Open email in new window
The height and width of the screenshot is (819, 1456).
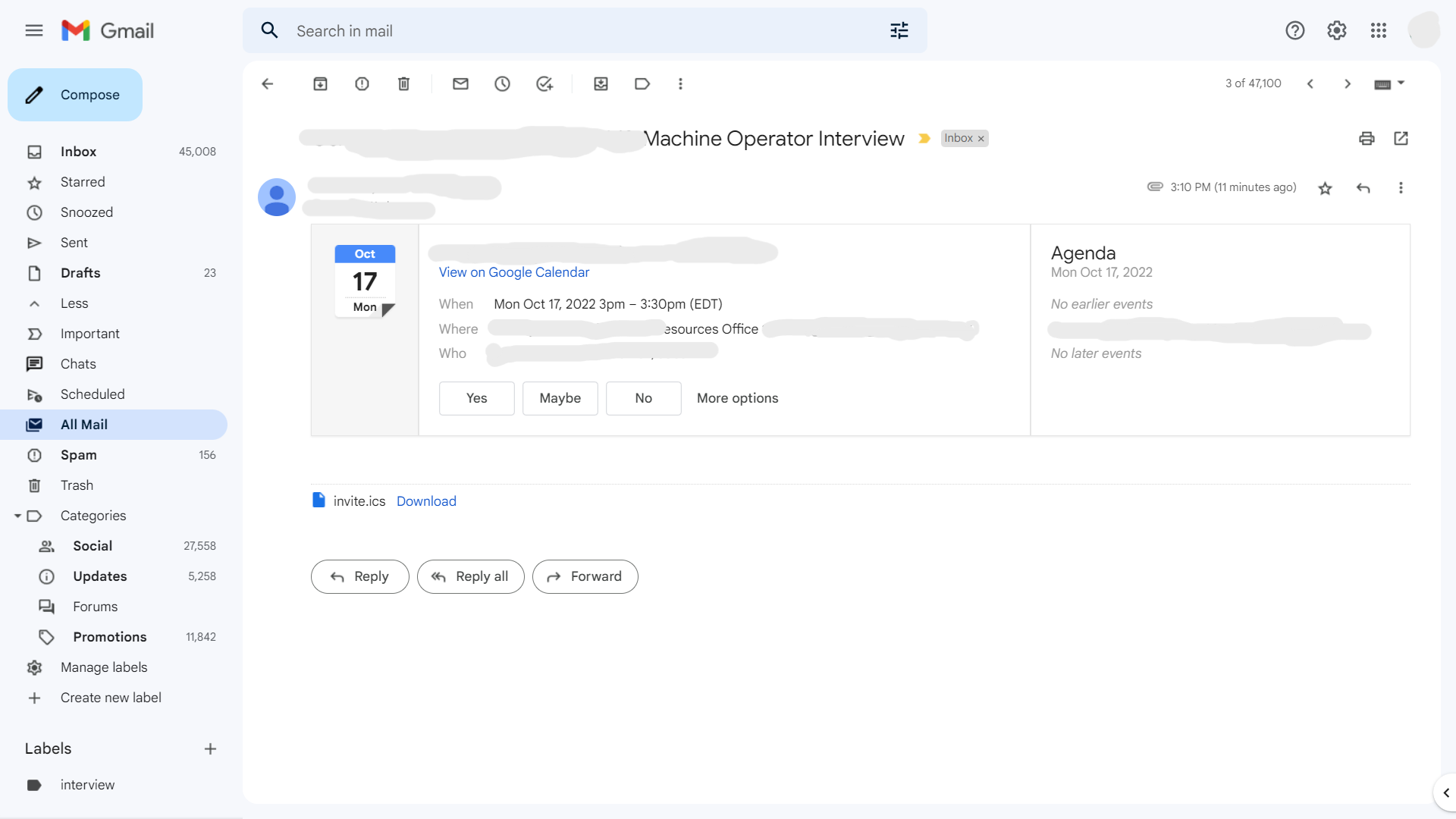pyautogui.click(x=1401, y=138)
